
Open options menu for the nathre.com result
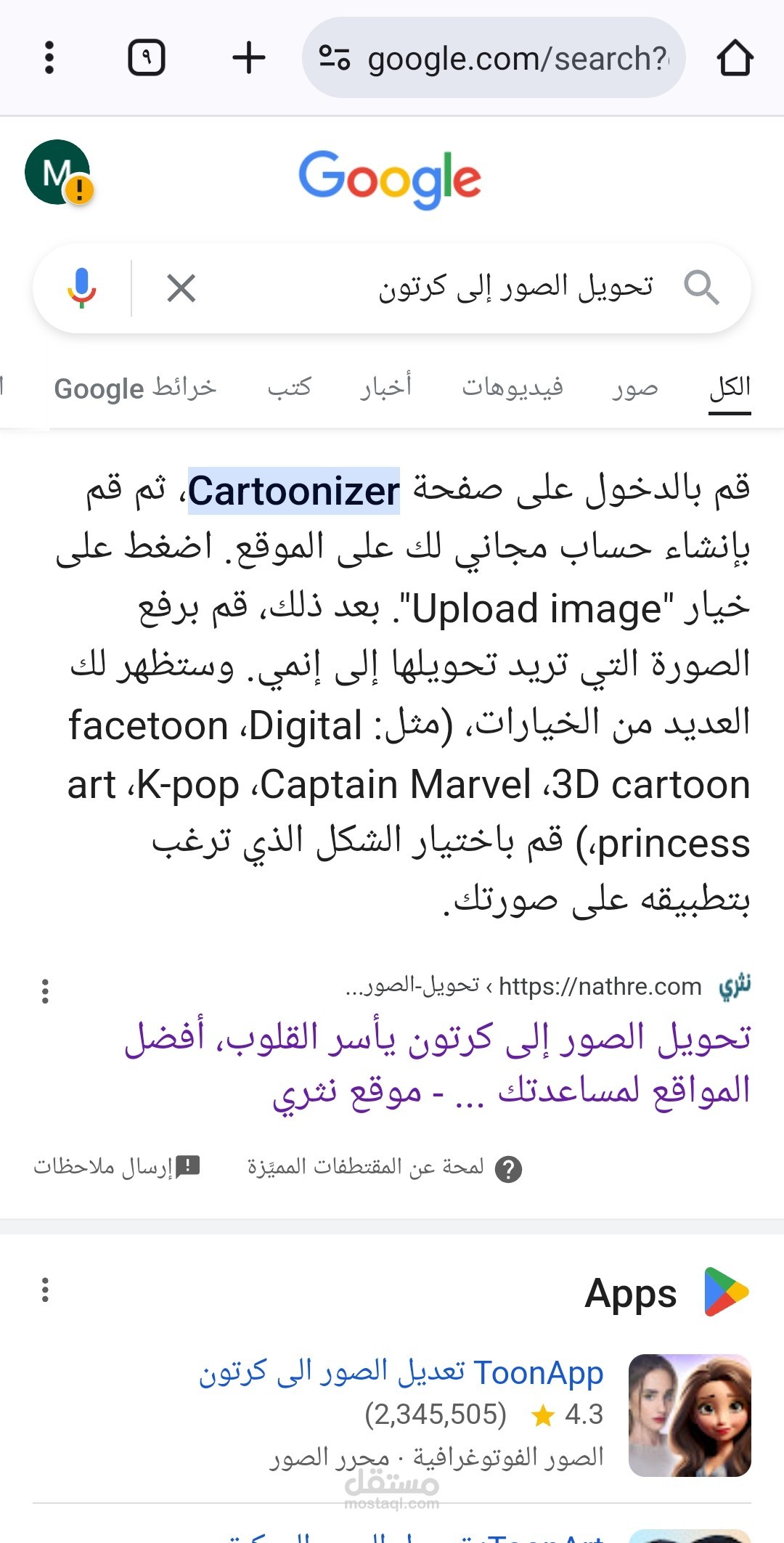tap(45, 991)
